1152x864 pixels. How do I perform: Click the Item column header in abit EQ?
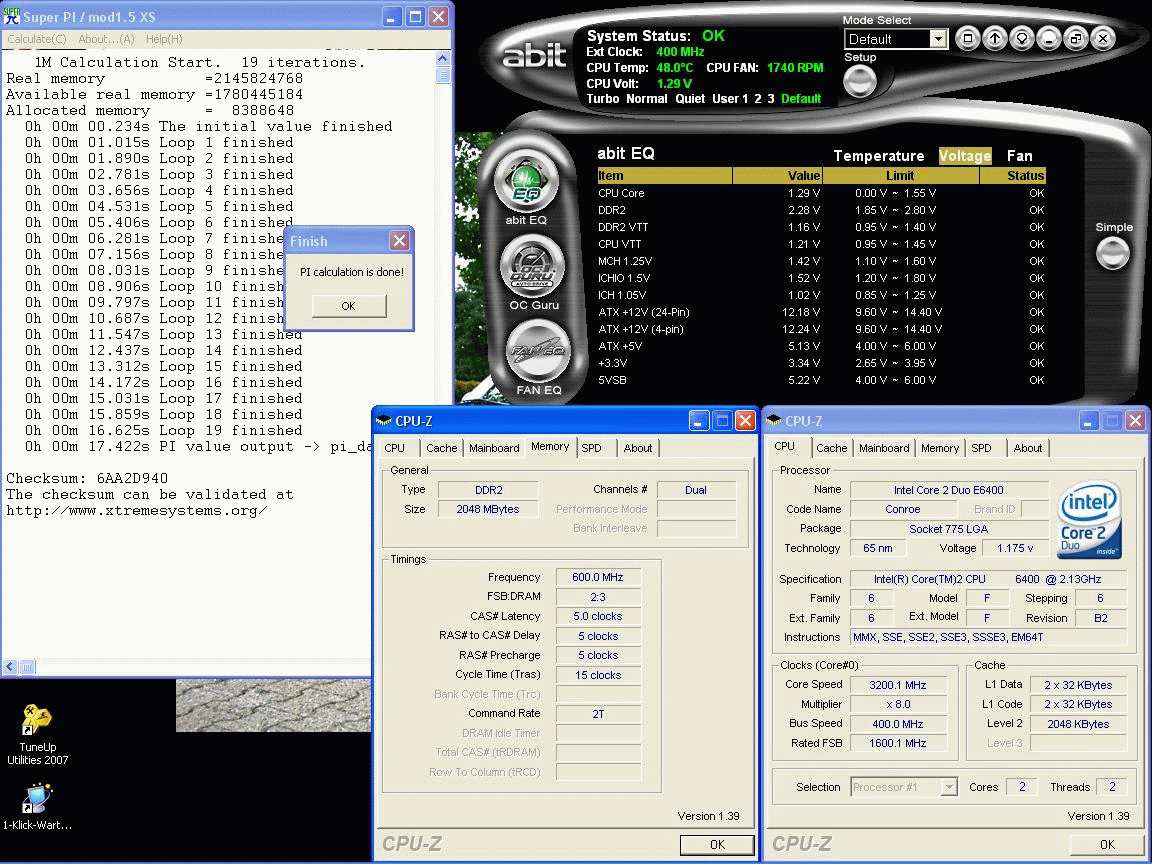[x=665, y=176]
